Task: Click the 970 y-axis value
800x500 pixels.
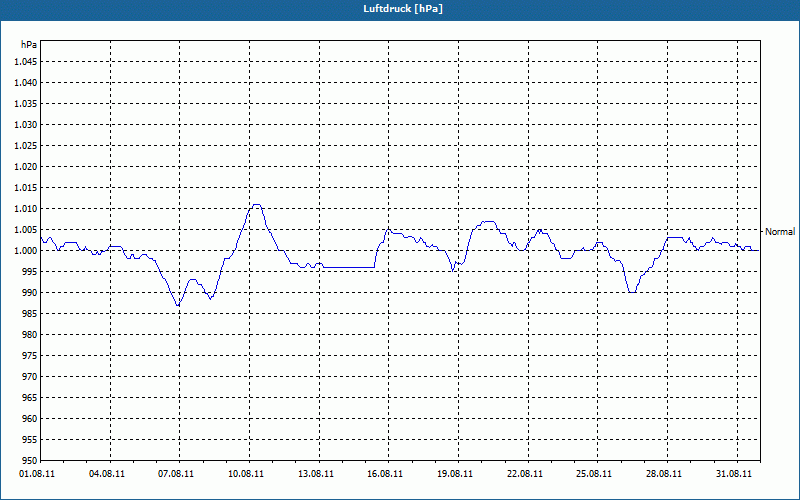Action: (31, 377)
